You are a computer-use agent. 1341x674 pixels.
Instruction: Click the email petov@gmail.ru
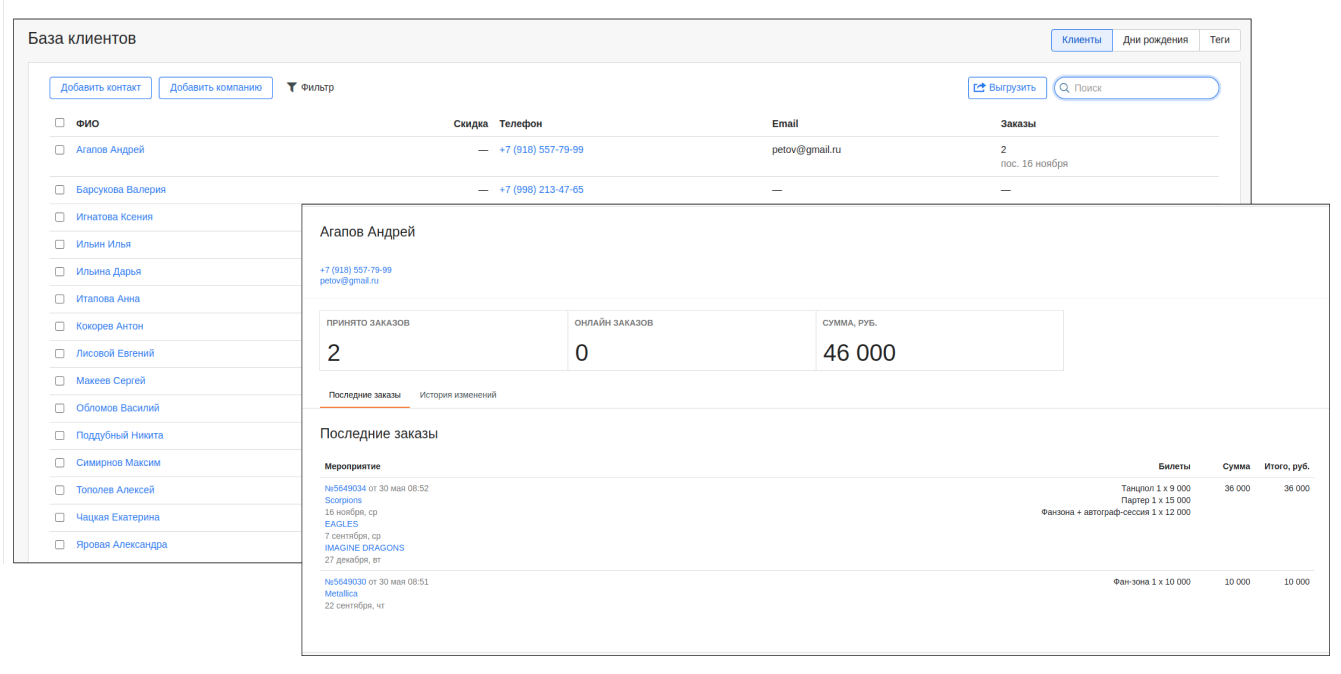pyautogui.click(x=349, y=280)
